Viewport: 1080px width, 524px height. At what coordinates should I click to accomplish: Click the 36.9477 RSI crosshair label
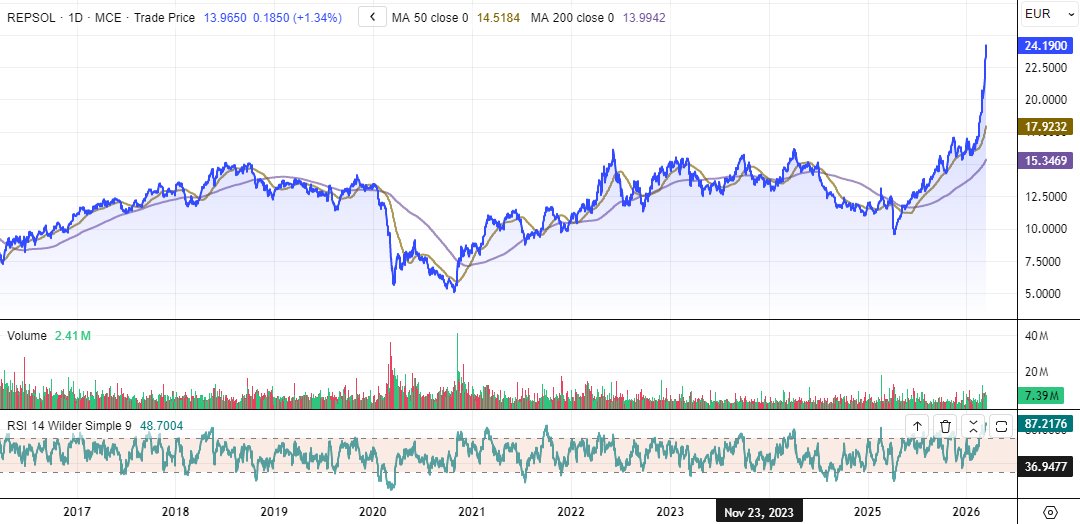(x=1046, y=468)
